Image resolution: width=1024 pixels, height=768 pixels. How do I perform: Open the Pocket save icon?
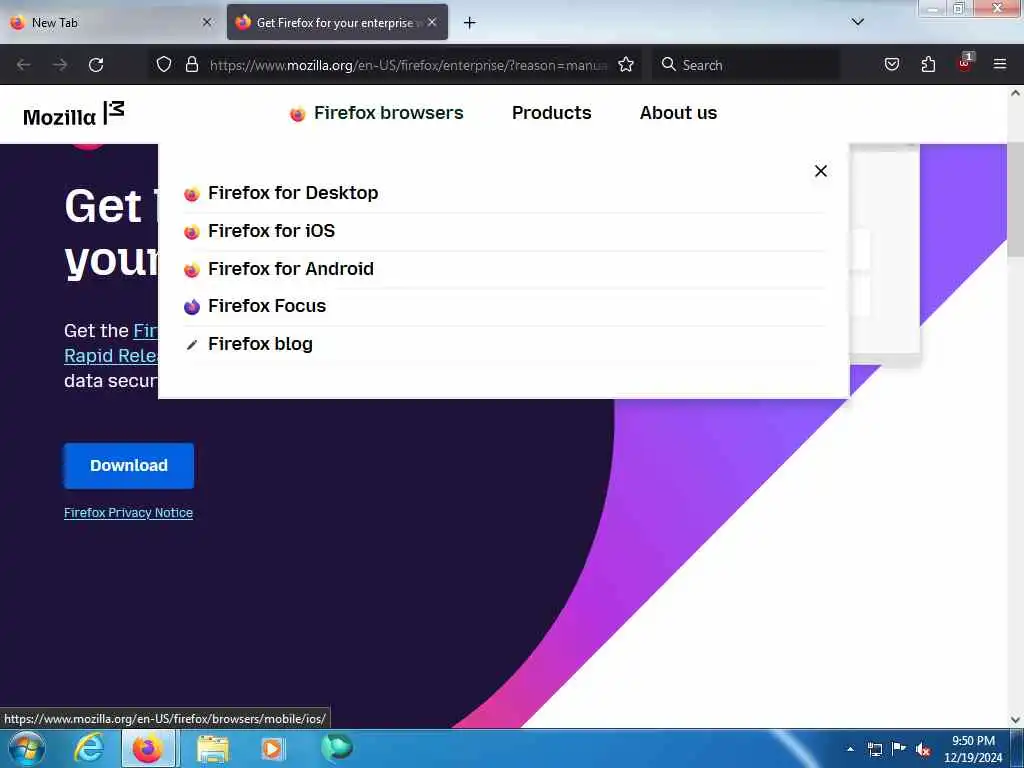coord(891,65)
